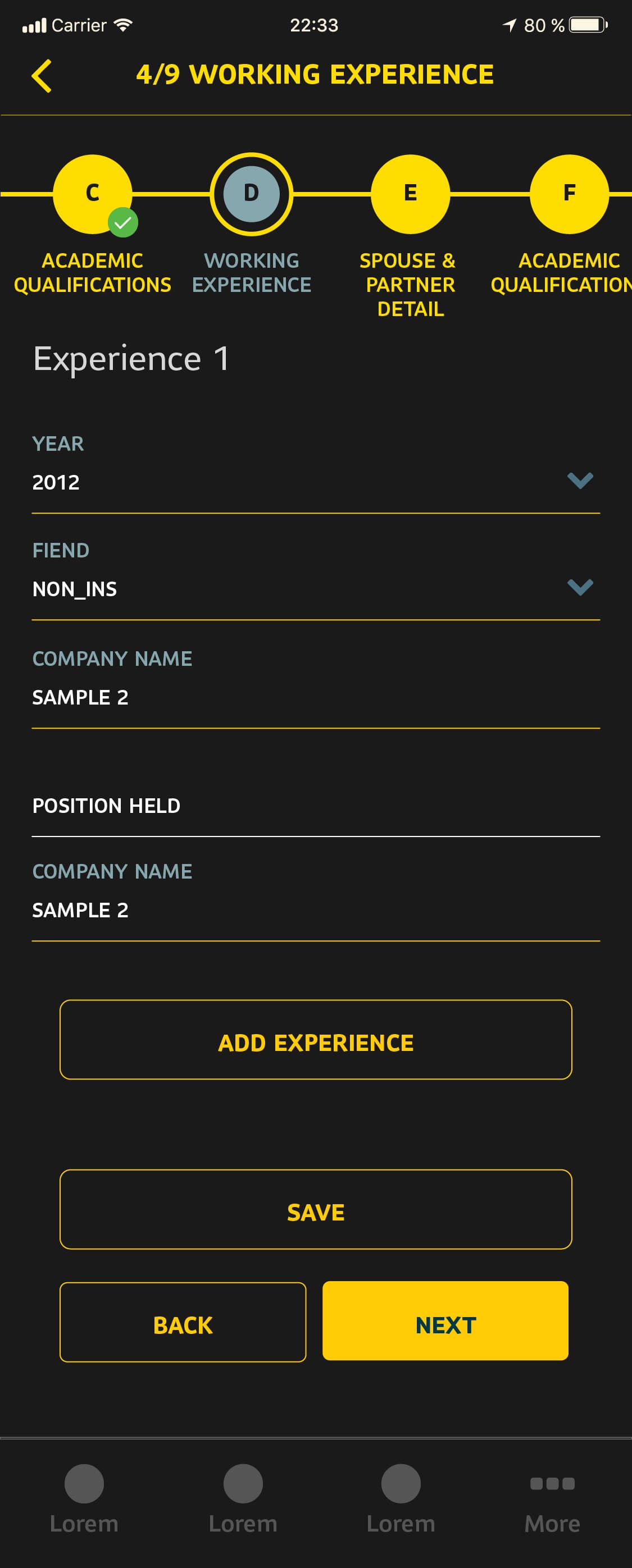Image resolution: width=632 pixels, height=1568 pixels.
Task: Open the More menu dots icon
Action: [552, 1483]
